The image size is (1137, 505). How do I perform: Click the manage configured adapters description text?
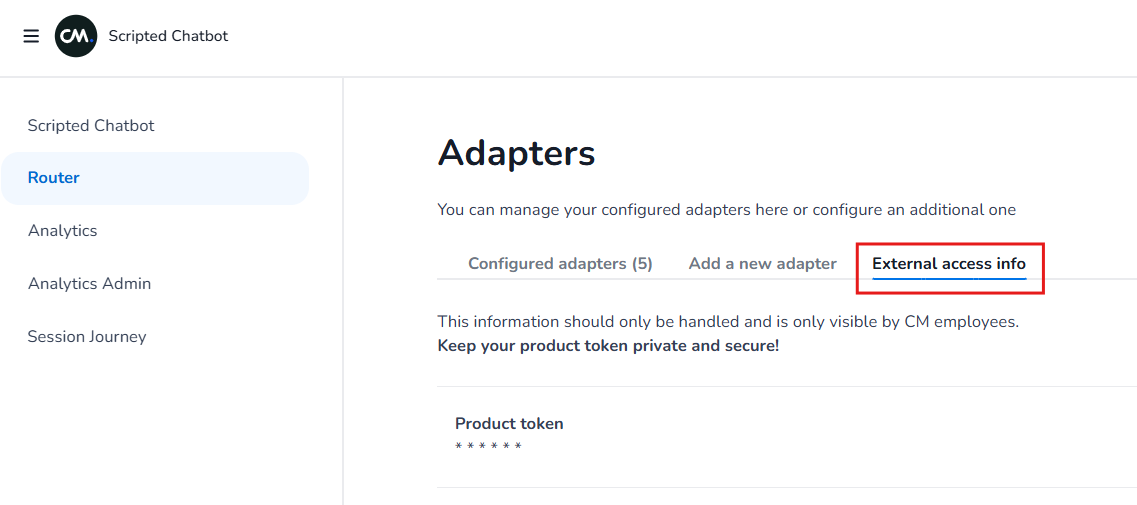726,210
